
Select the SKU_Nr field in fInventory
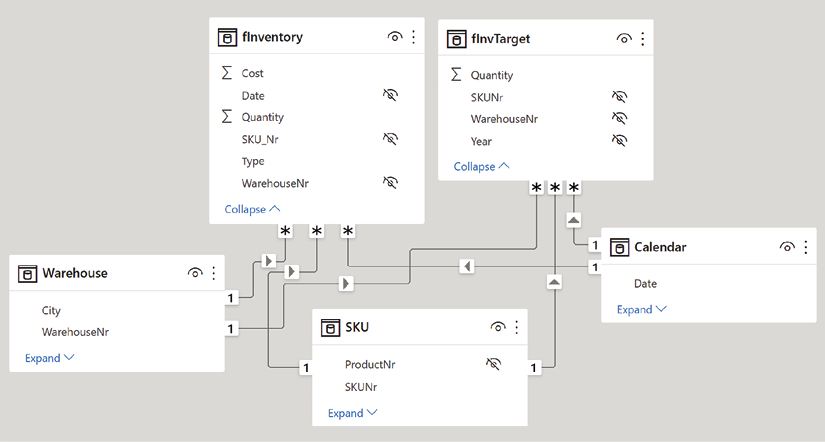(260, 139)
